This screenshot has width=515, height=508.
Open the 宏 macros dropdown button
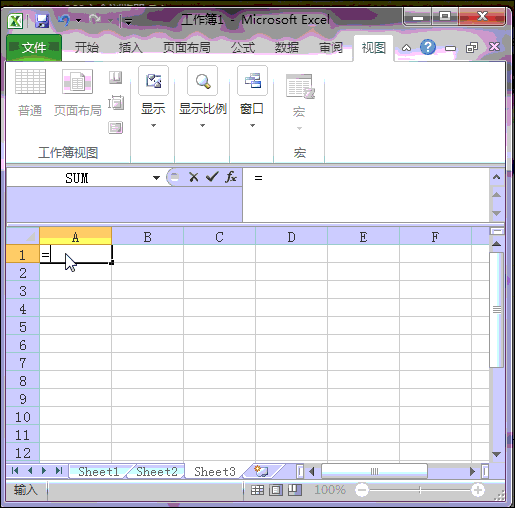(x=299, y=102)
